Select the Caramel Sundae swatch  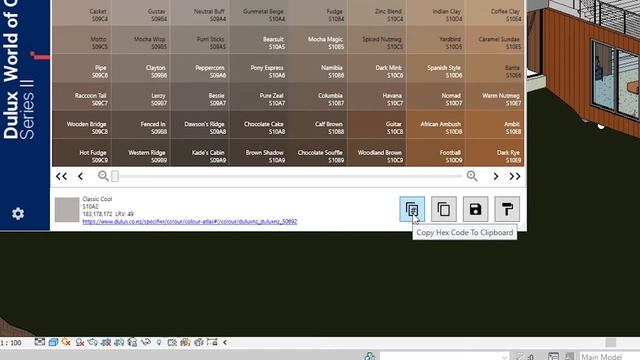point(494,40)
